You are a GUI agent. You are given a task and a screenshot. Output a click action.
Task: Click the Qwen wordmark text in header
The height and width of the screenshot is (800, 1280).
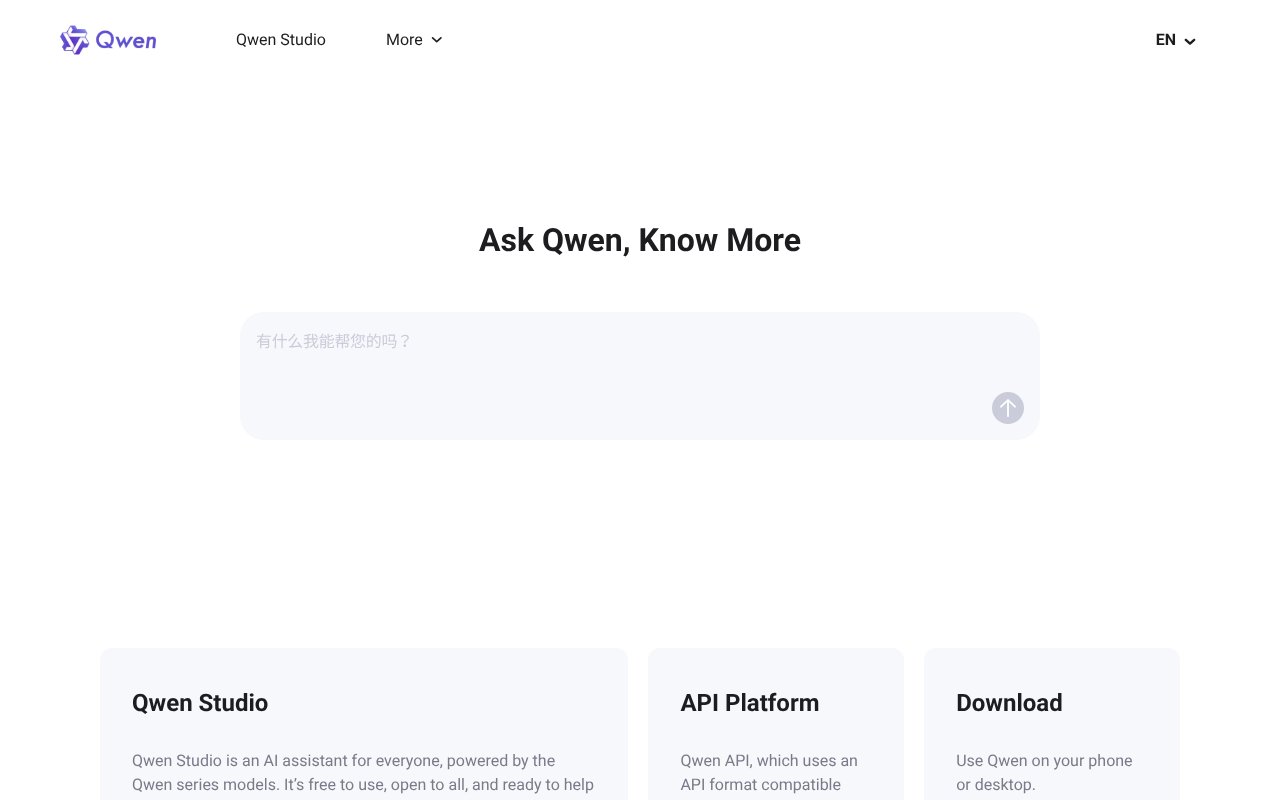click(x=126, y=40)
